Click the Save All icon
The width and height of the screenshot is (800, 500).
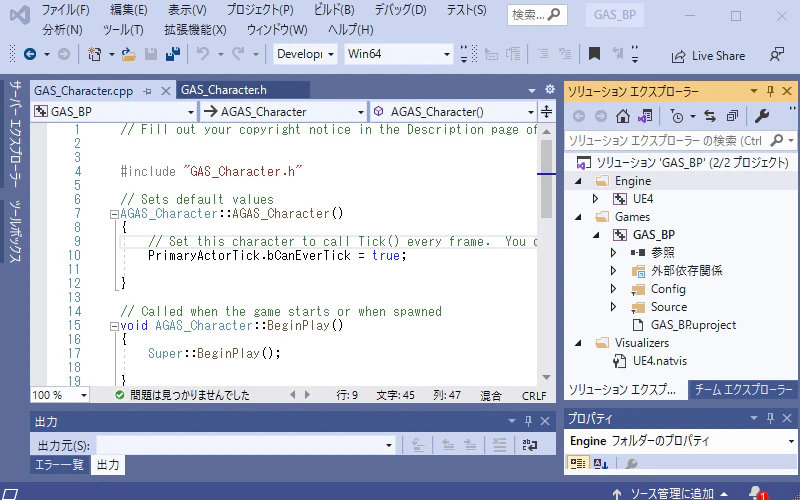pos(173,54)
